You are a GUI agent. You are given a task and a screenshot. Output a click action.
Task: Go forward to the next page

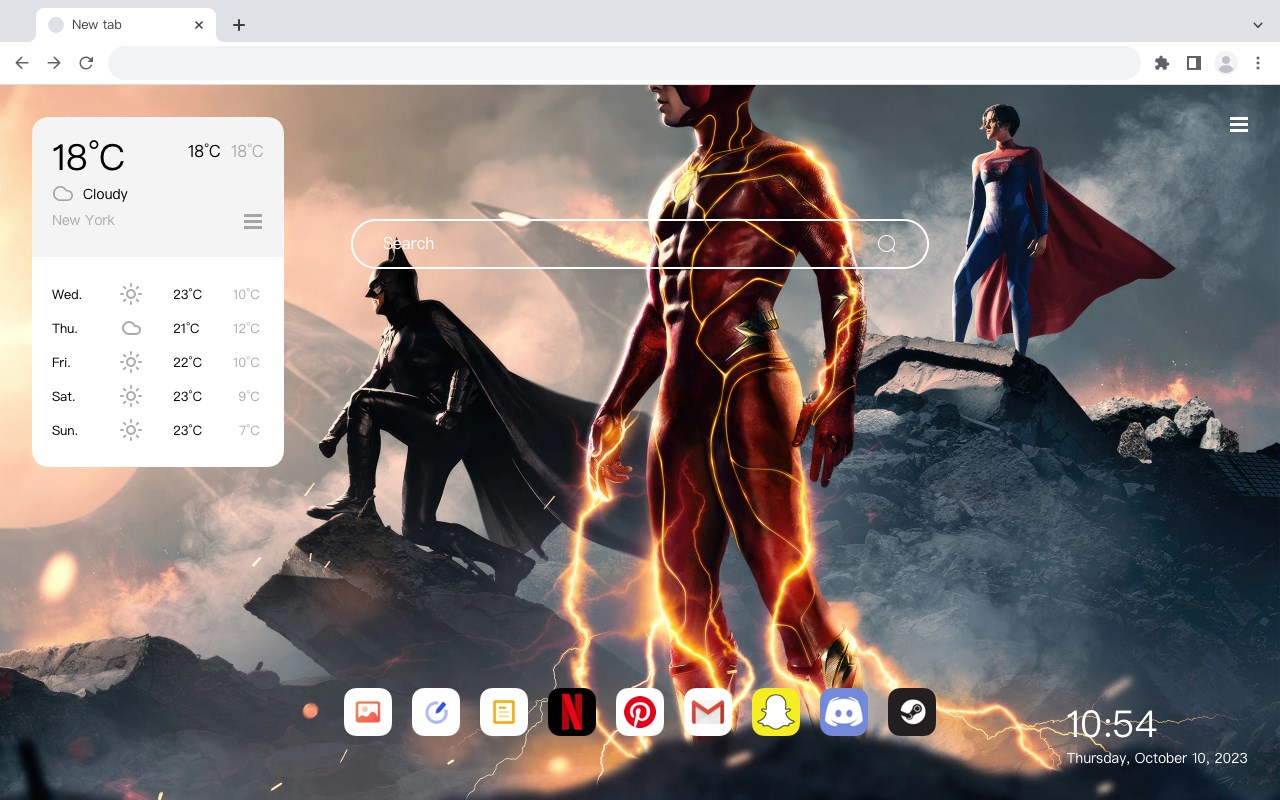54,63
